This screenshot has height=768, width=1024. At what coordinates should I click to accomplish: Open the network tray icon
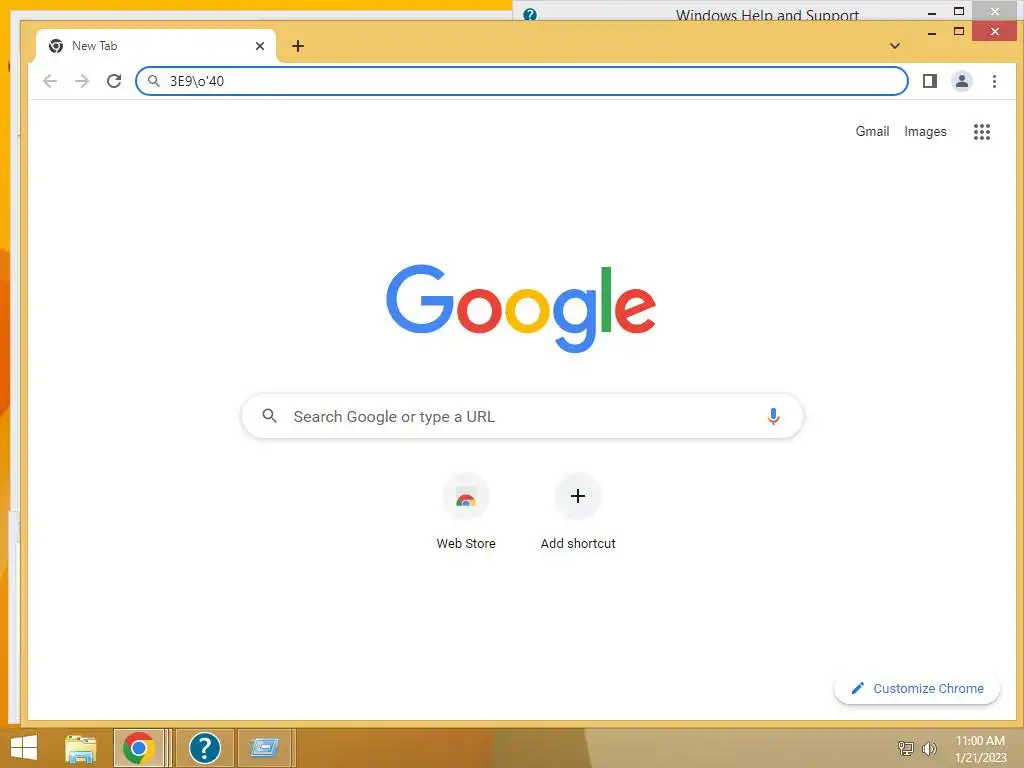tap(905, 748)
